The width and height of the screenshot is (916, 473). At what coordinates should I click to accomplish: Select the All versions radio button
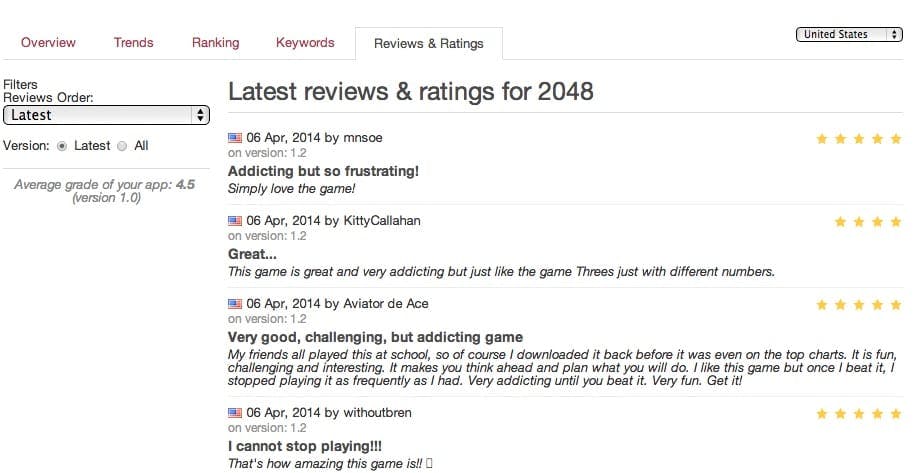tap(122, 146)
